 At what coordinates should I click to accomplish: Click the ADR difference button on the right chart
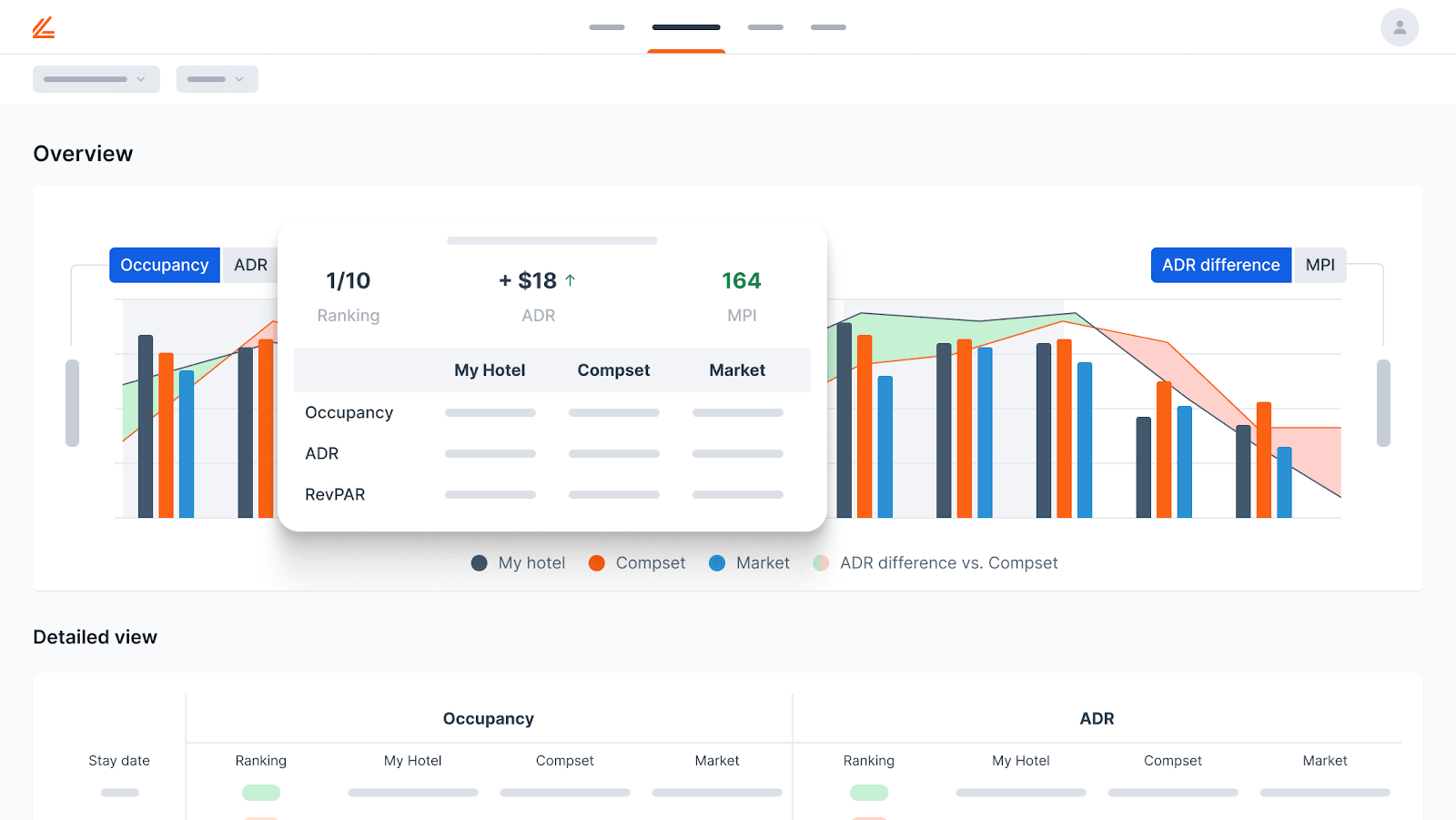pyautogui.click(x=1221, y=265)
